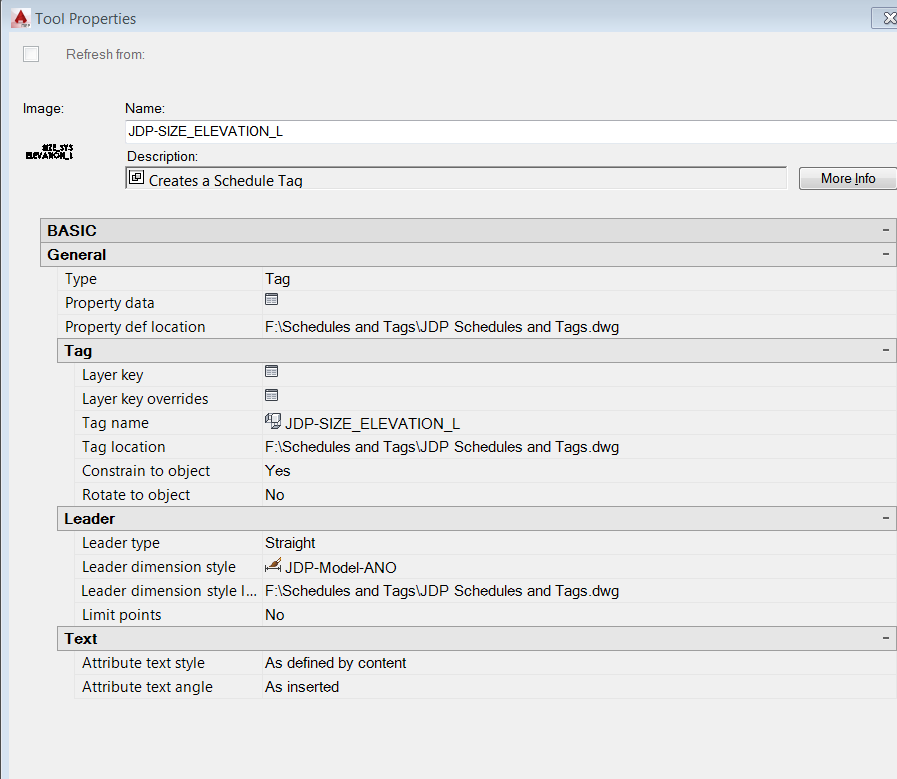Collapse the Text section
This screenshot has height=779, width=897.
884,638
